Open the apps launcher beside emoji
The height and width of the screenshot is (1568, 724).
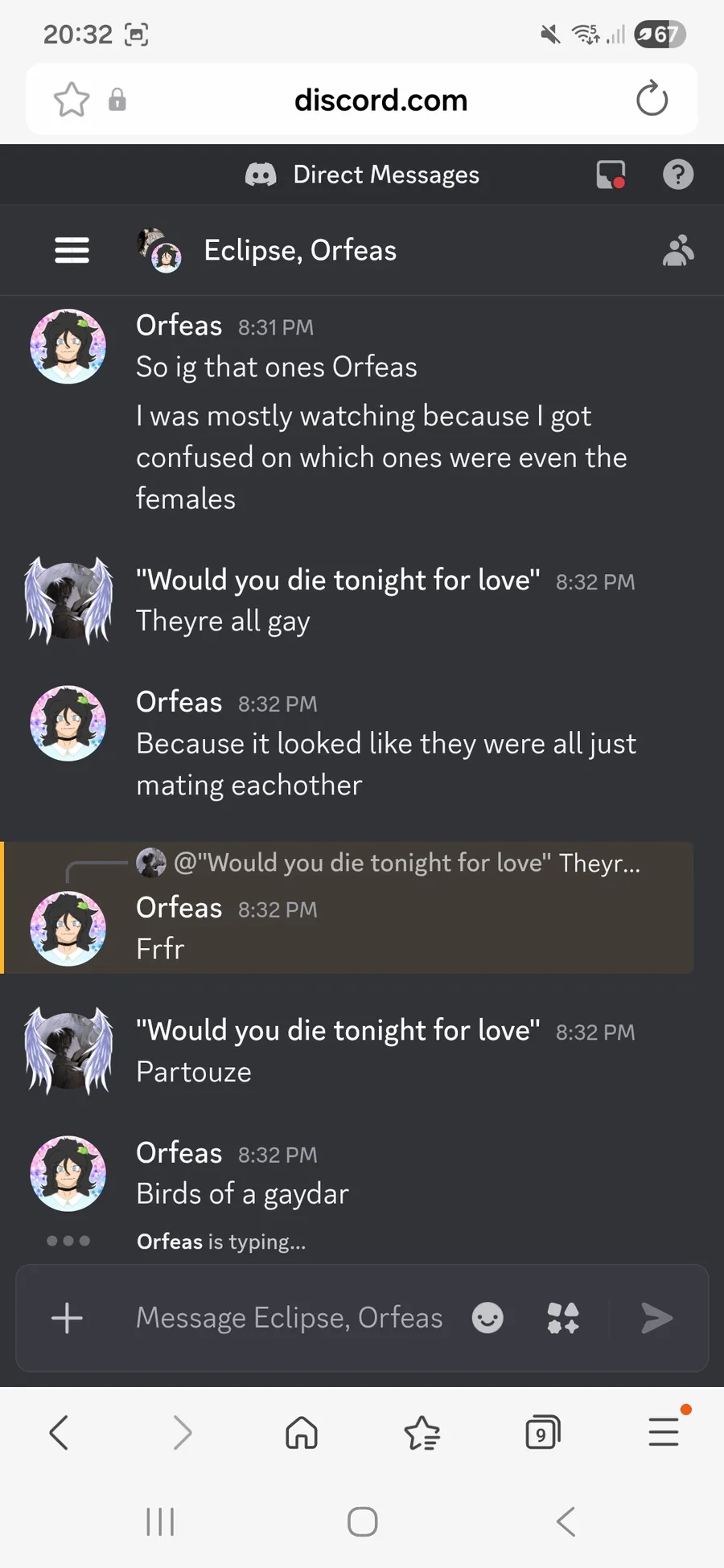(563, 1318)
